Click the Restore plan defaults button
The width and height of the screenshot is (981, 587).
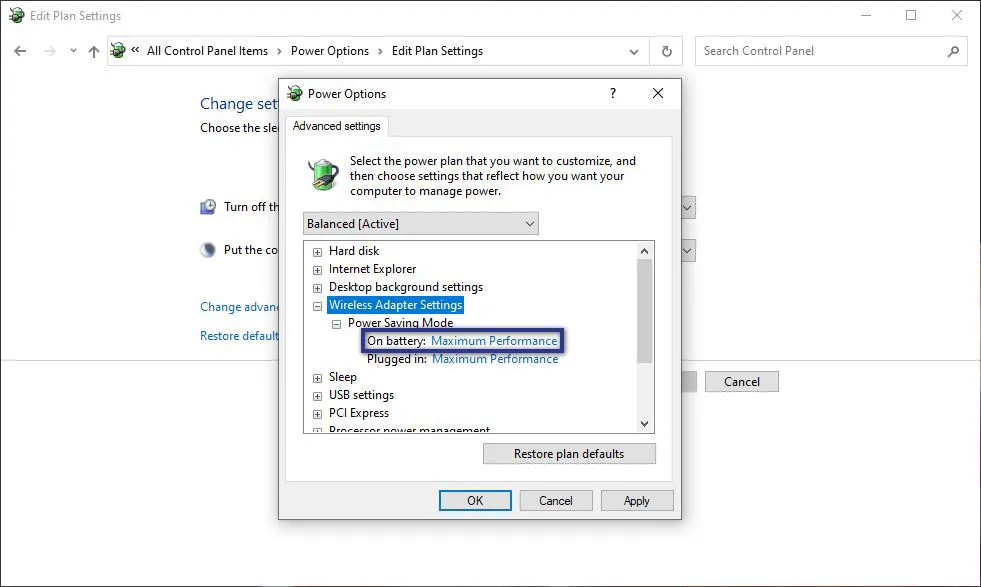[x=569, y=453]
